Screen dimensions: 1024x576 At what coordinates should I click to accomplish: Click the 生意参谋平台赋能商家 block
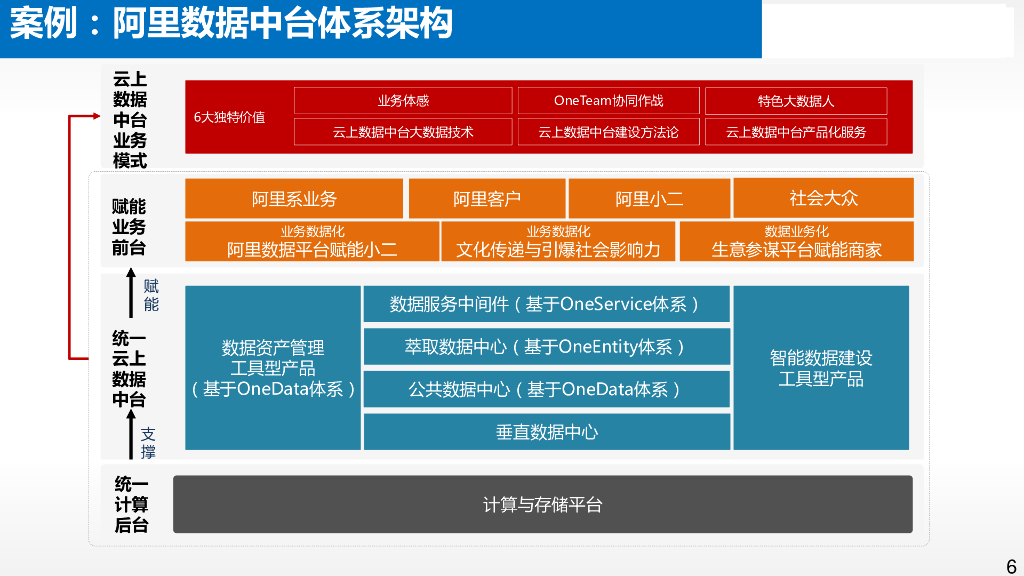point(797,242)
